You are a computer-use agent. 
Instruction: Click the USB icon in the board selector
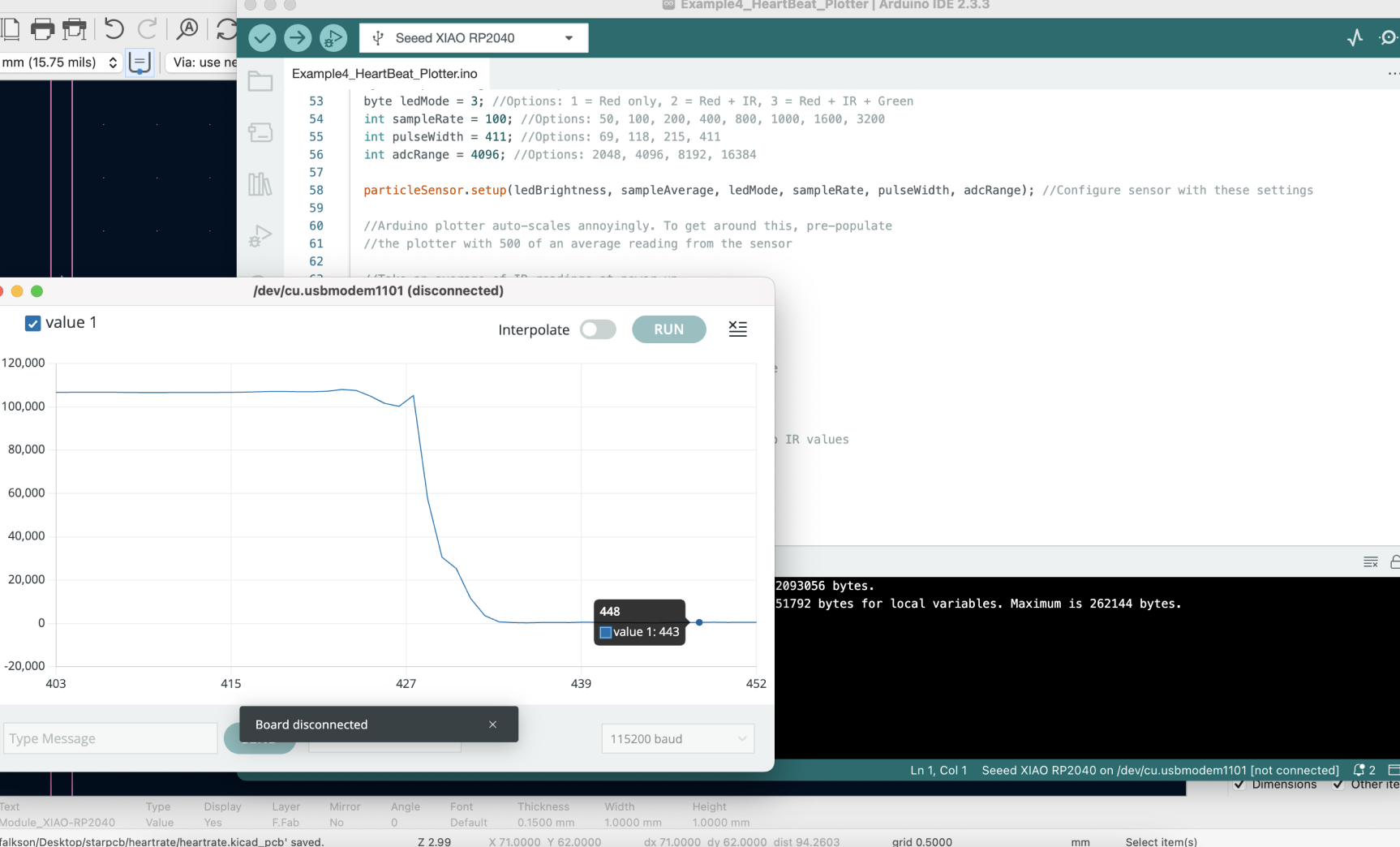[378, 38]
